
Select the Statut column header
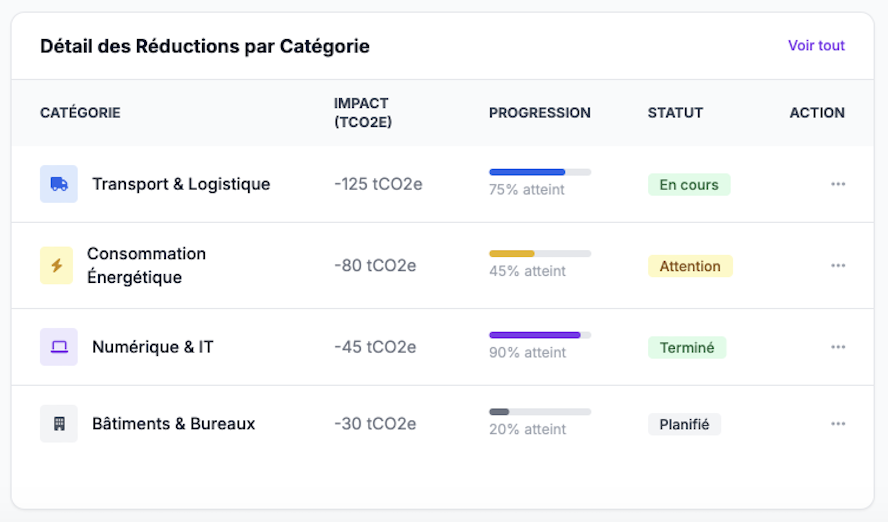pyautogui.click(x=675, y=113)
